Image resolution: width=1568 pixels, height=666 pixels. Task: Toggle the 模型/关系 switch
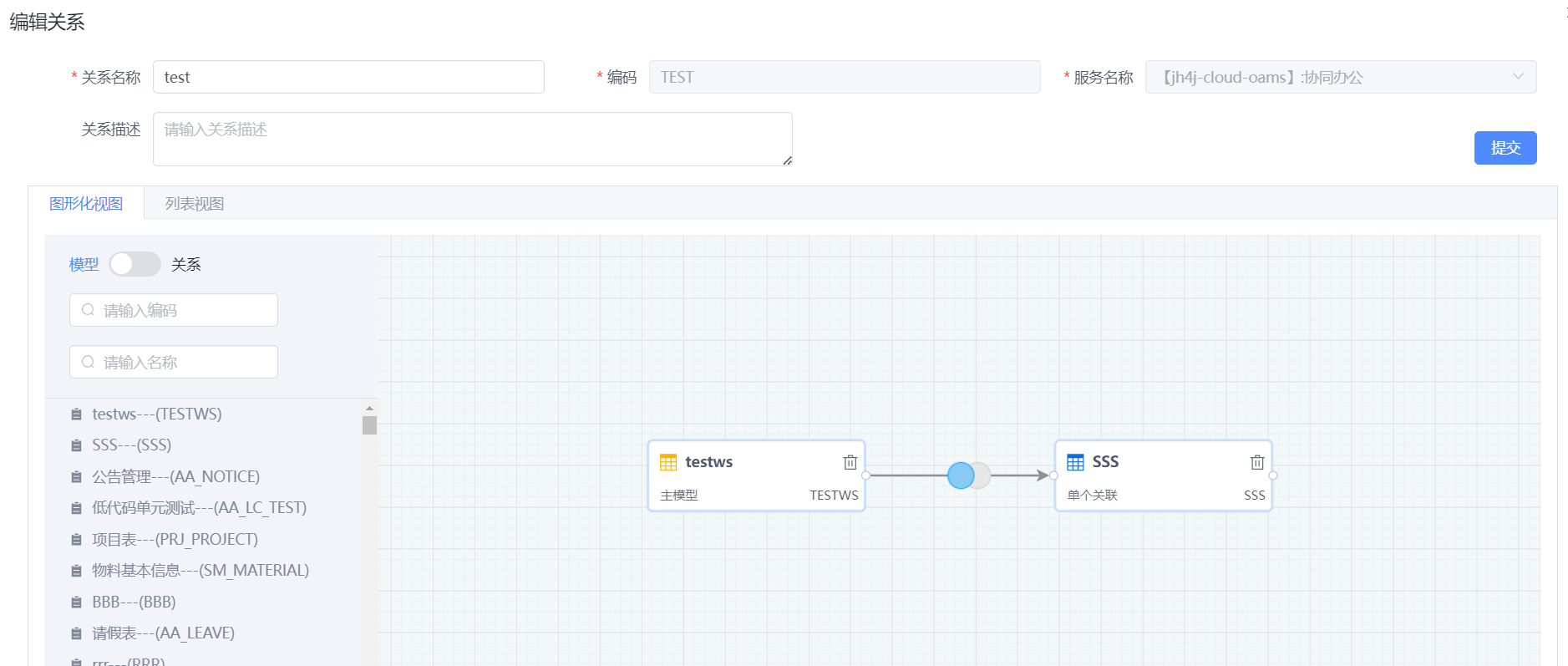pos(134,264)
